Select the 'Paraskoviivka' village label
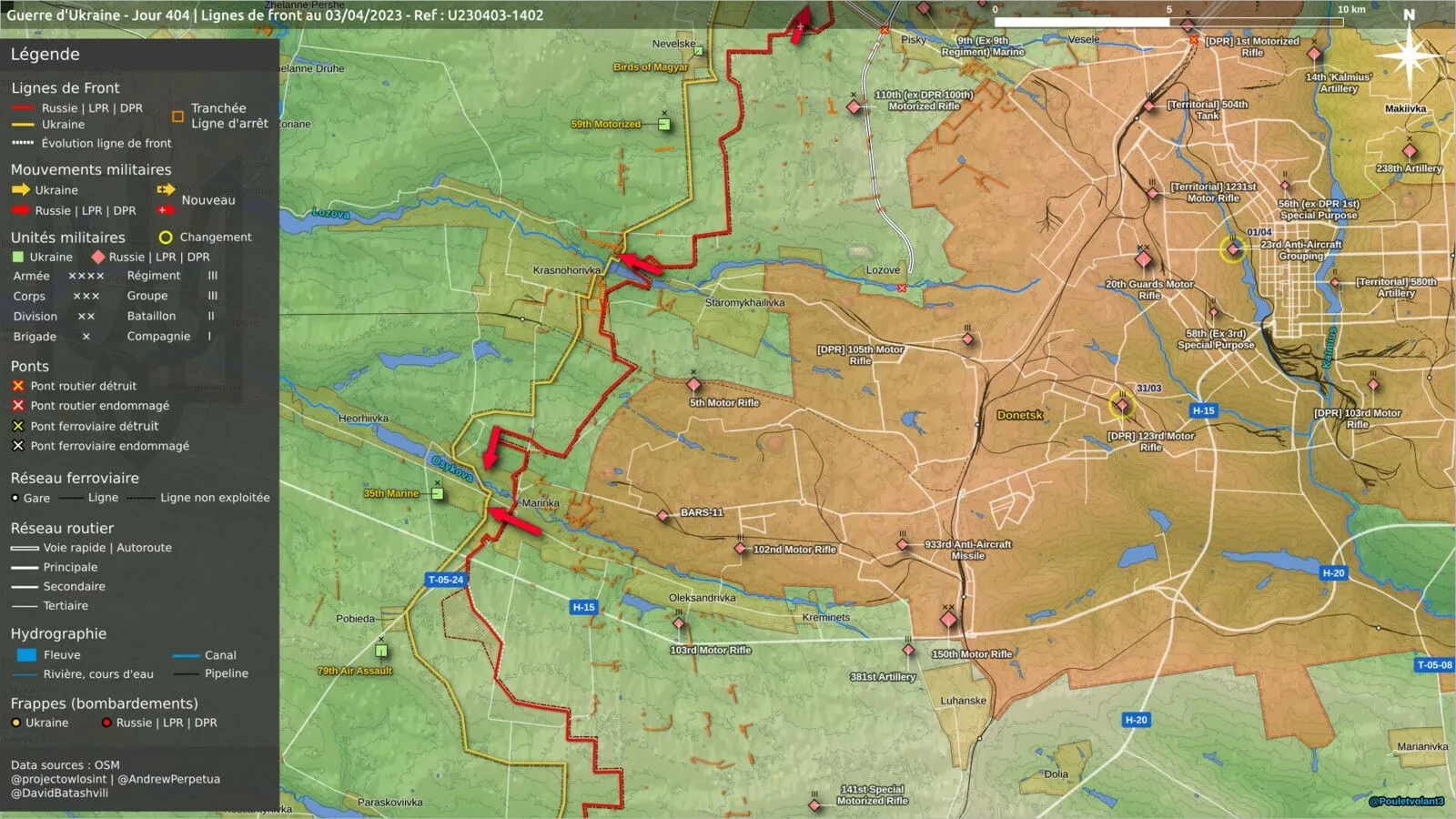The height and width of the screenshot is (819, 1456). click(390, 803)
